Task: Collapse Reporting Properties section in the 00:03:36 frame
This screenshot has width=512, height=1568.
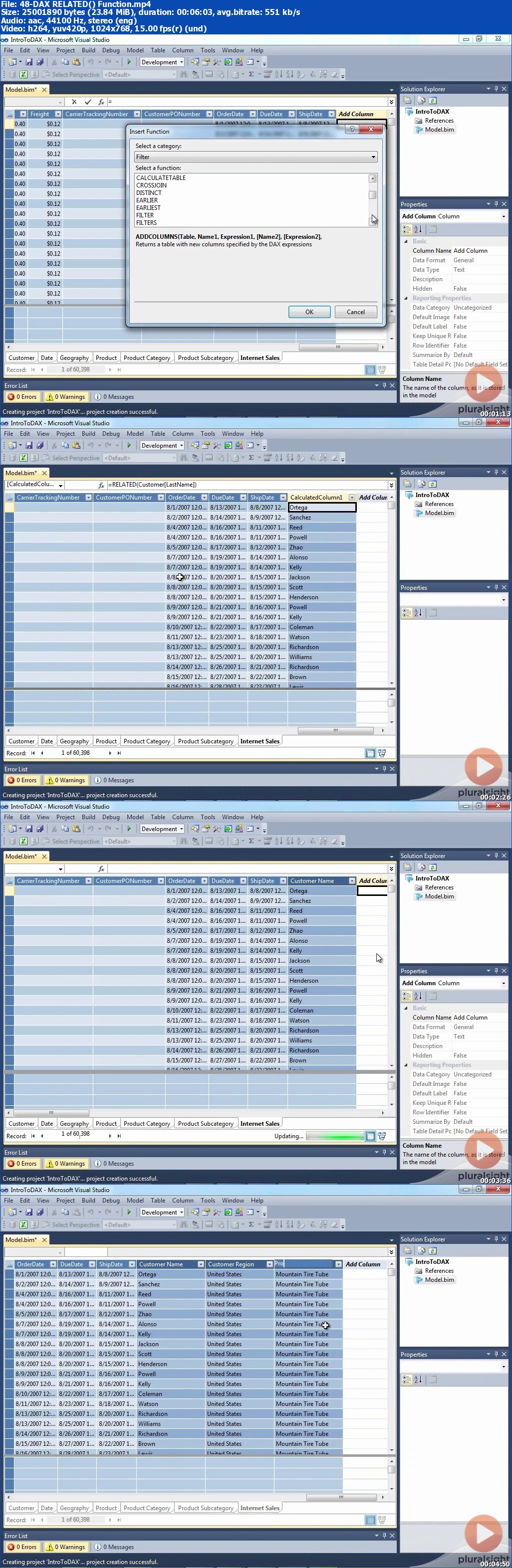Action: pos(406,1065)
